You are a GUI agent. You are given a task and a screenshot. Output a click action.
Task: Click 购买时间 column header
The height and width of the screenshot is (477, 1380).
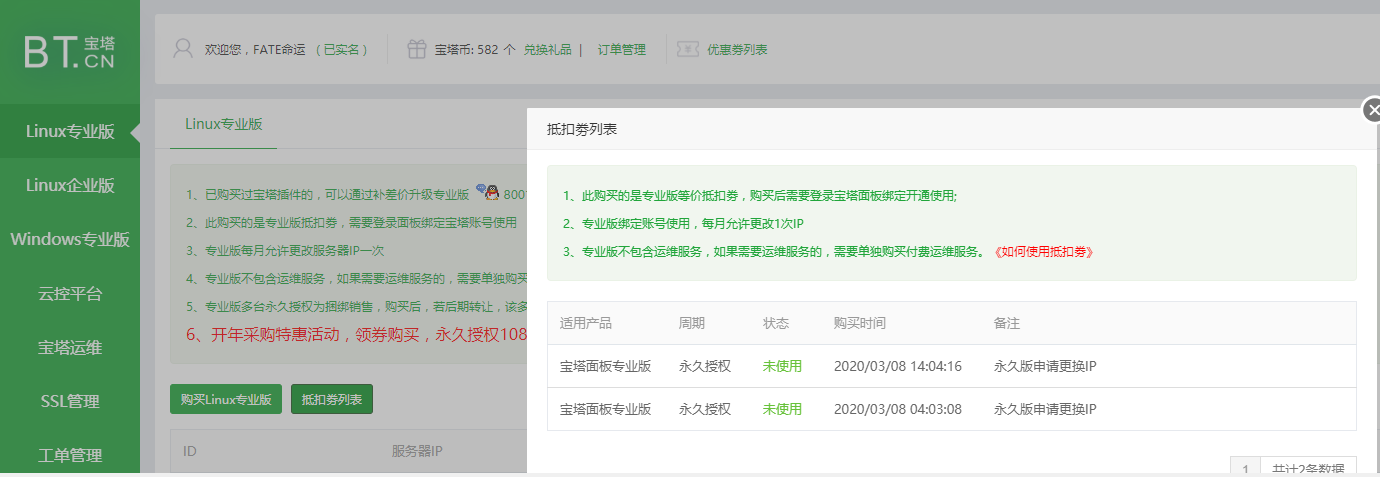[x=860, y=324]
